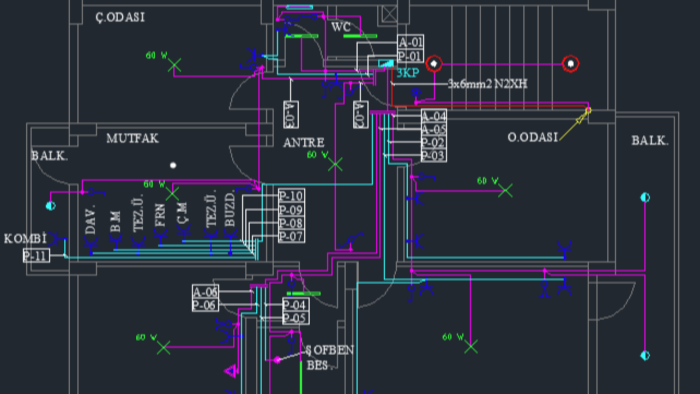Select the P-08 circuit tag

tap(292, 223)
